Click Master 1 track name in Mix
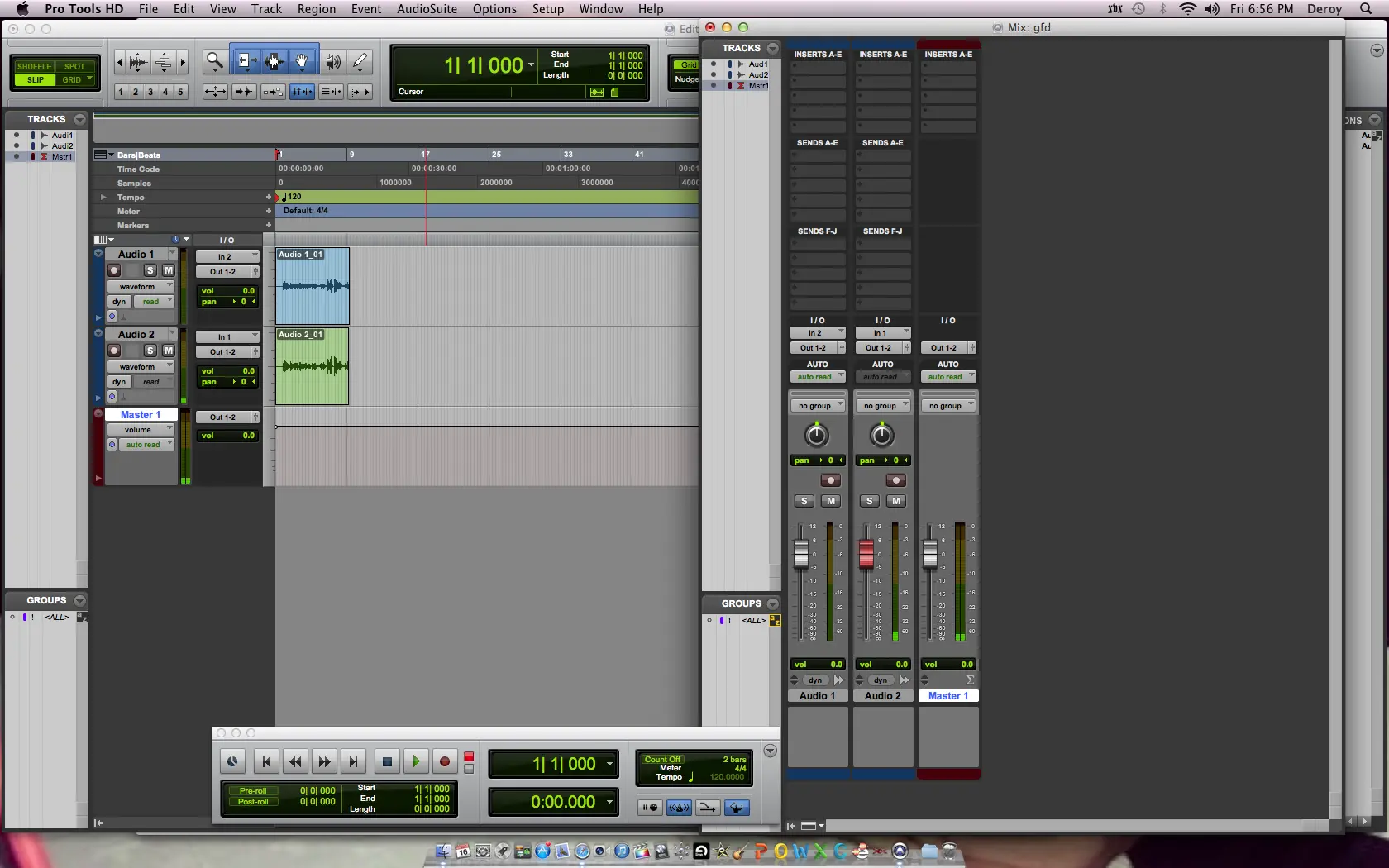This screenshot has width=1389, height=868. pyautogui.click(x=948, y=696)
